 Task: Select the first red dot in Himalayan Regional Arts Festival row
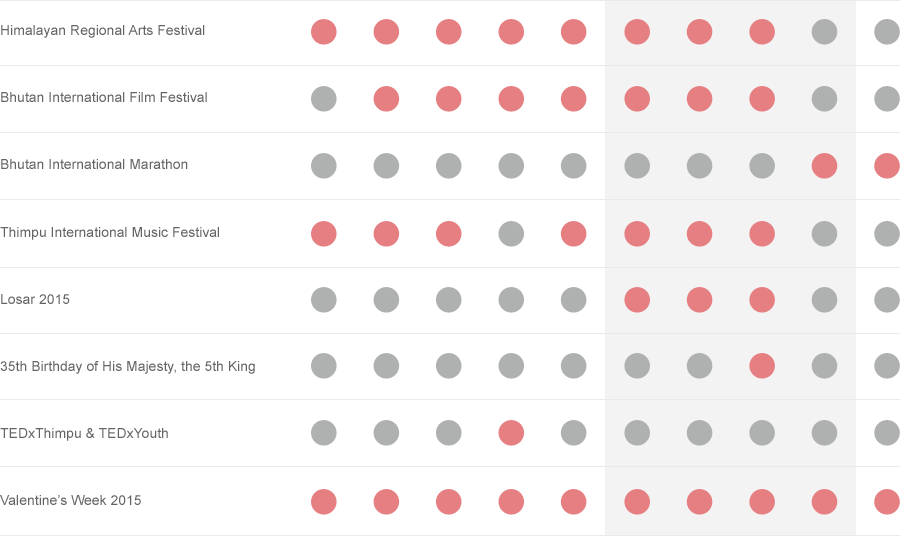(324, 32)
